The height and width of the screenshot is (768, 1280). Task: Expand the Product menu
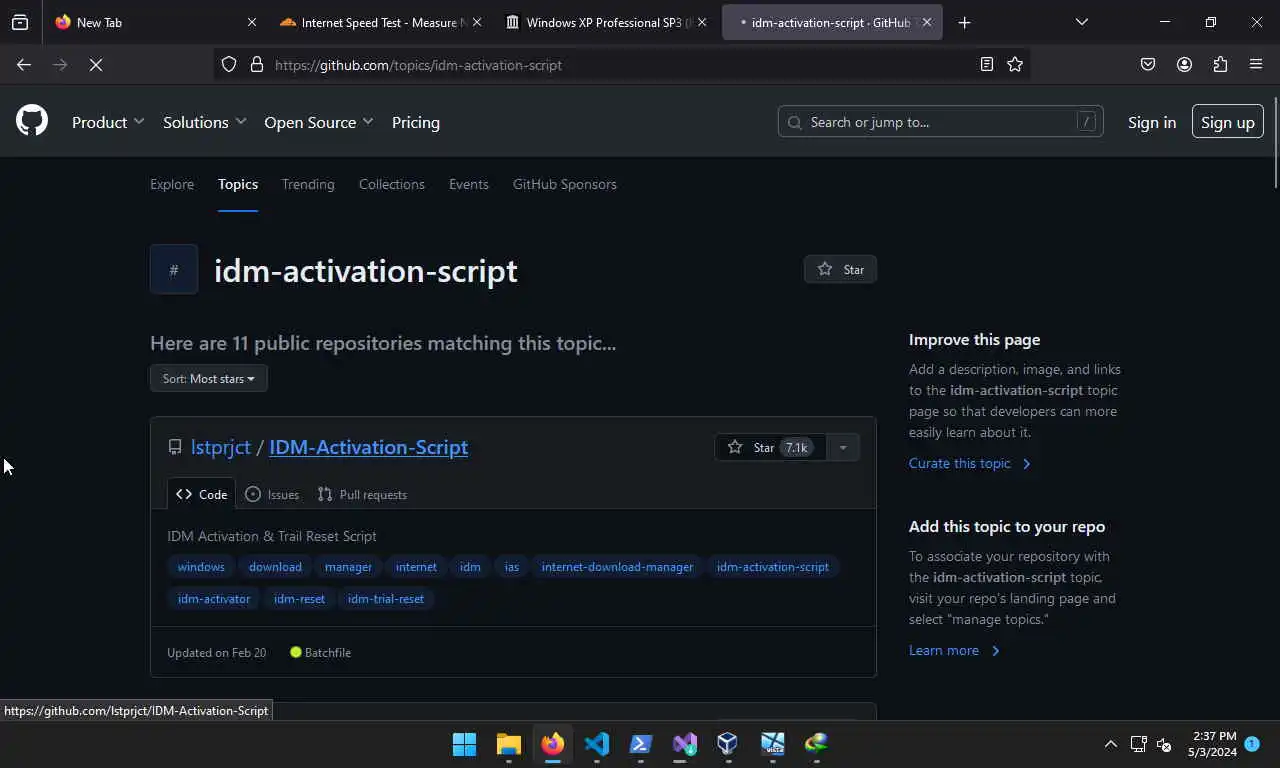108,122
